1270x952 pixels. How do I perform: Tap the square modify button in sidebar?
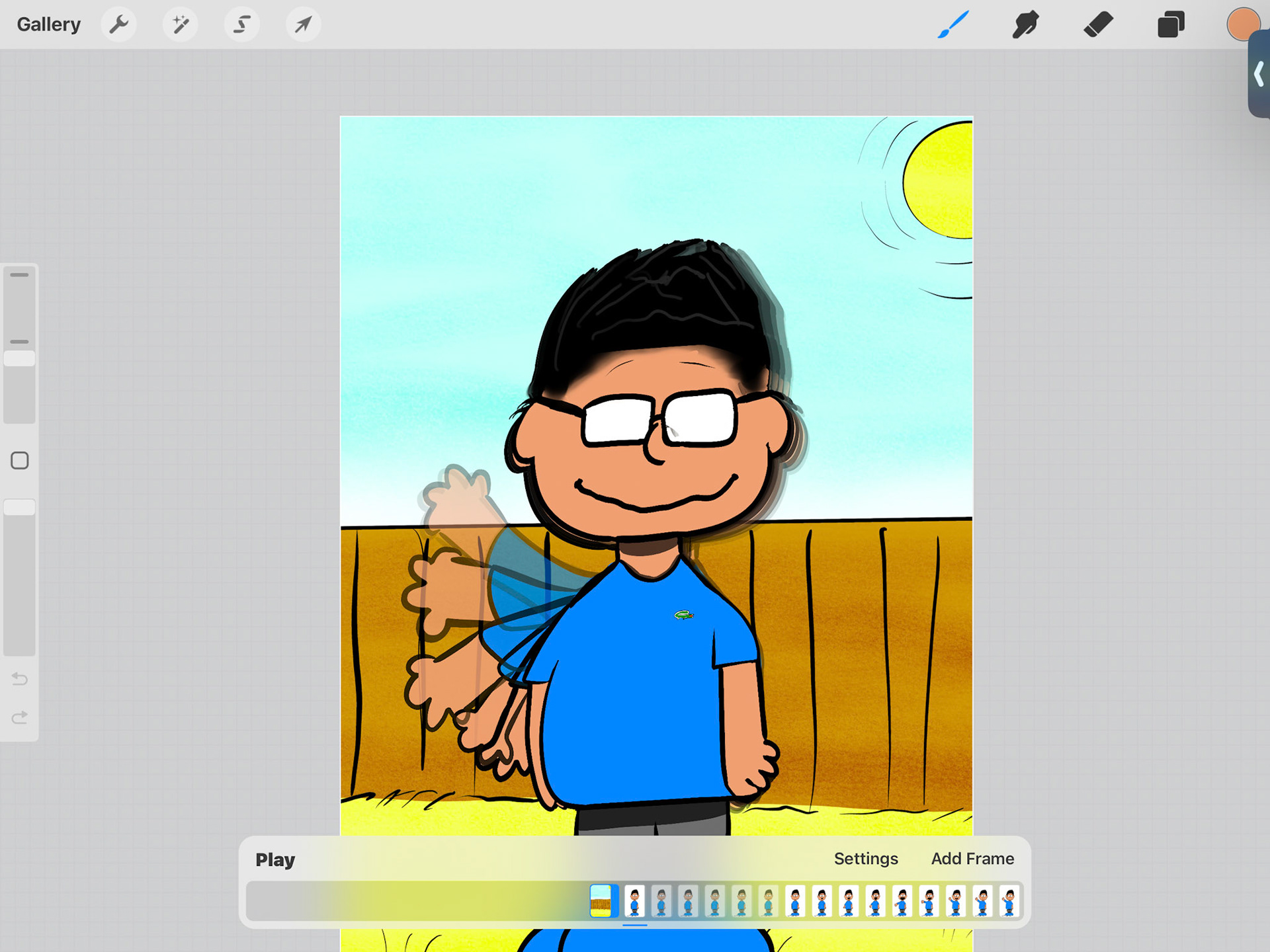[x=20, y=461]
